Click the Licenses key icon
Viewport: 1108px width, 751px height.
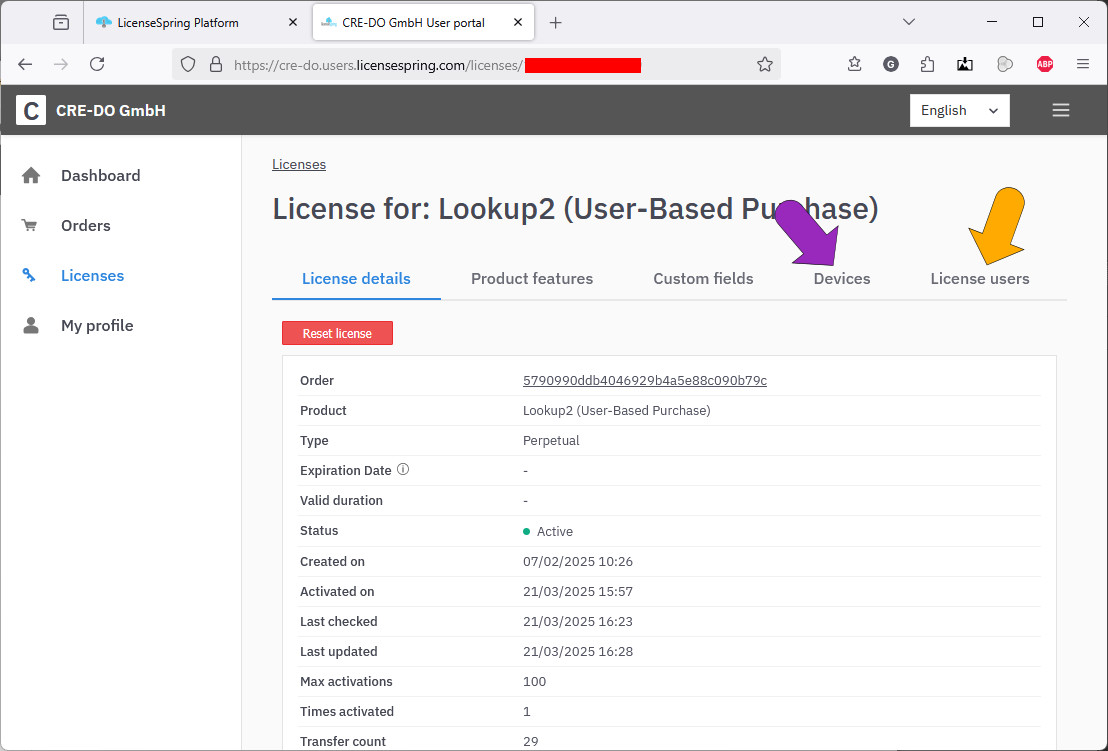coord(29,275)
